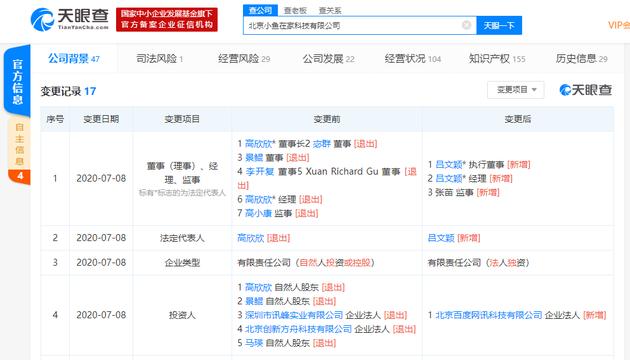Click the 变更日期 column header

[x=101, y=119]
